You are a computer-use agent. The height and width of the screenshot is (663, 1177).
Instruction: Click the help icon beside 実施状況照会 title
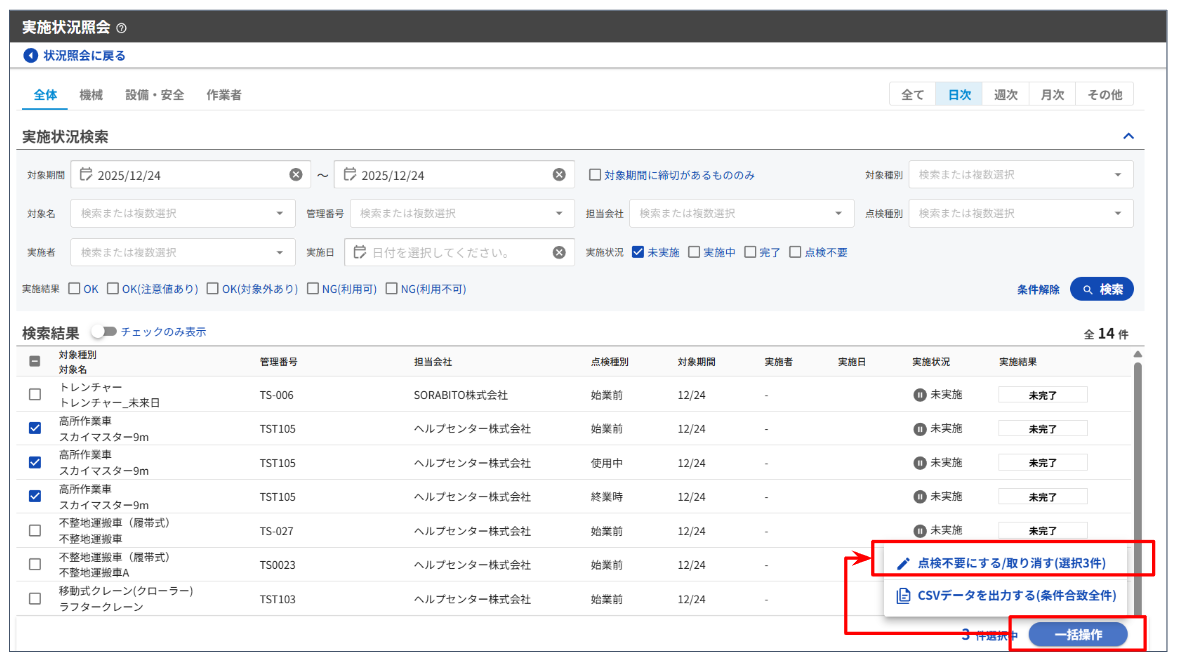pyautogui.click(x=121, y=28)
